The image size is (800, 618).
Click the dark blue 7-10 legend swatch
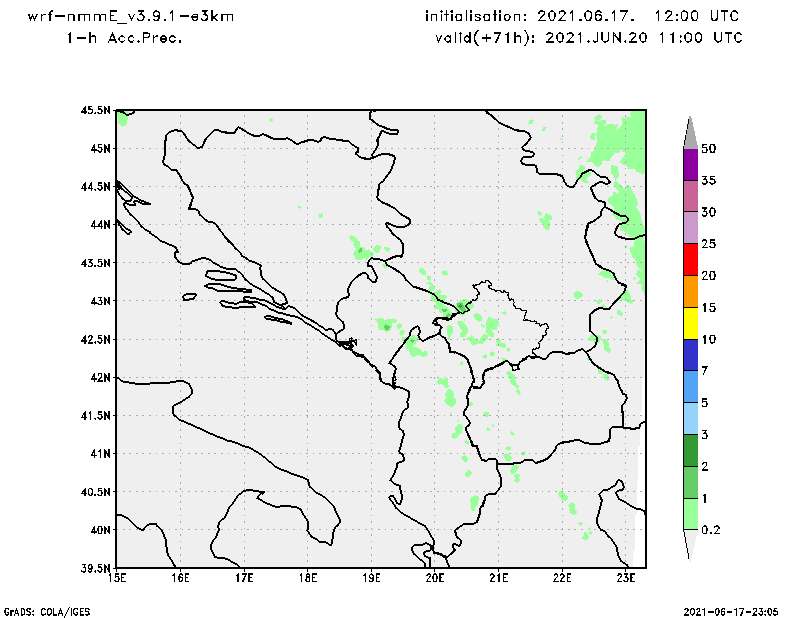[x=690, y=355]
